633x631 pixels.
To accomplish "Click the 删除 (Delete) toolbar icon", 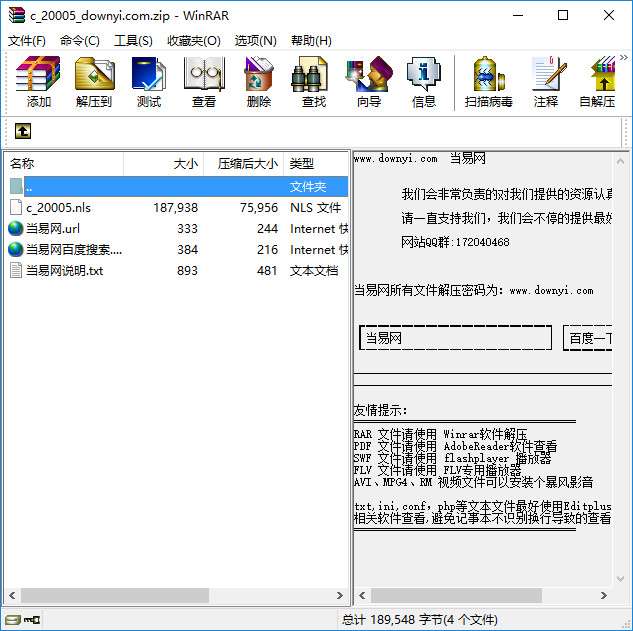I will point(259,82).
